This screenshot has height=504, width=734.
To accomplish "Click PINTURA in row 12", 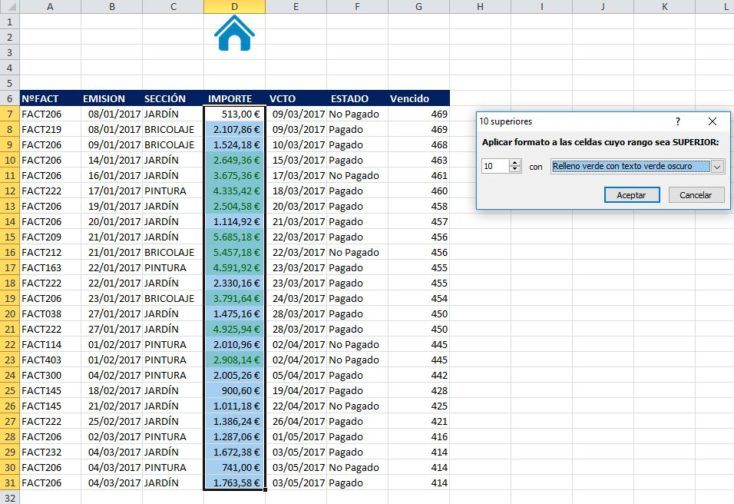I will click(x=173, y=191).
